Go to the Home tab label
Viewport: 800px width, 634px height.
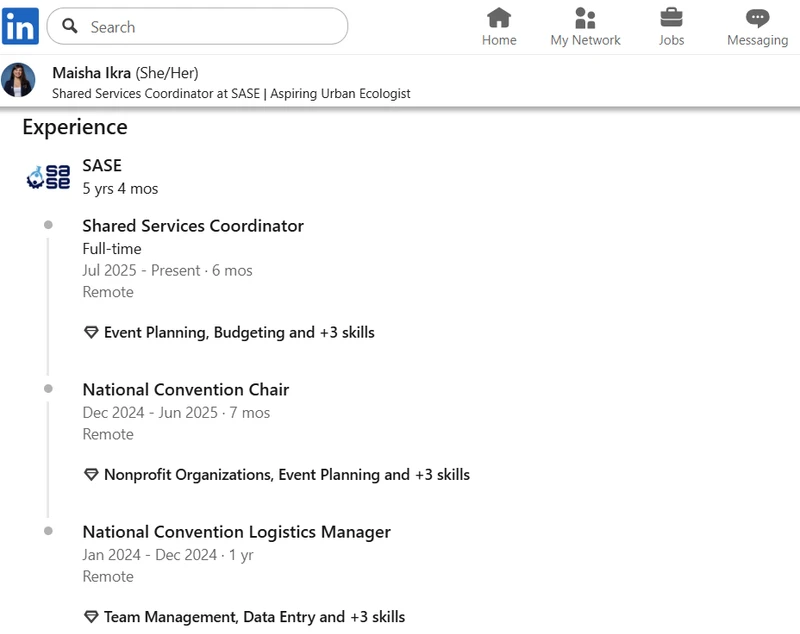499,40
